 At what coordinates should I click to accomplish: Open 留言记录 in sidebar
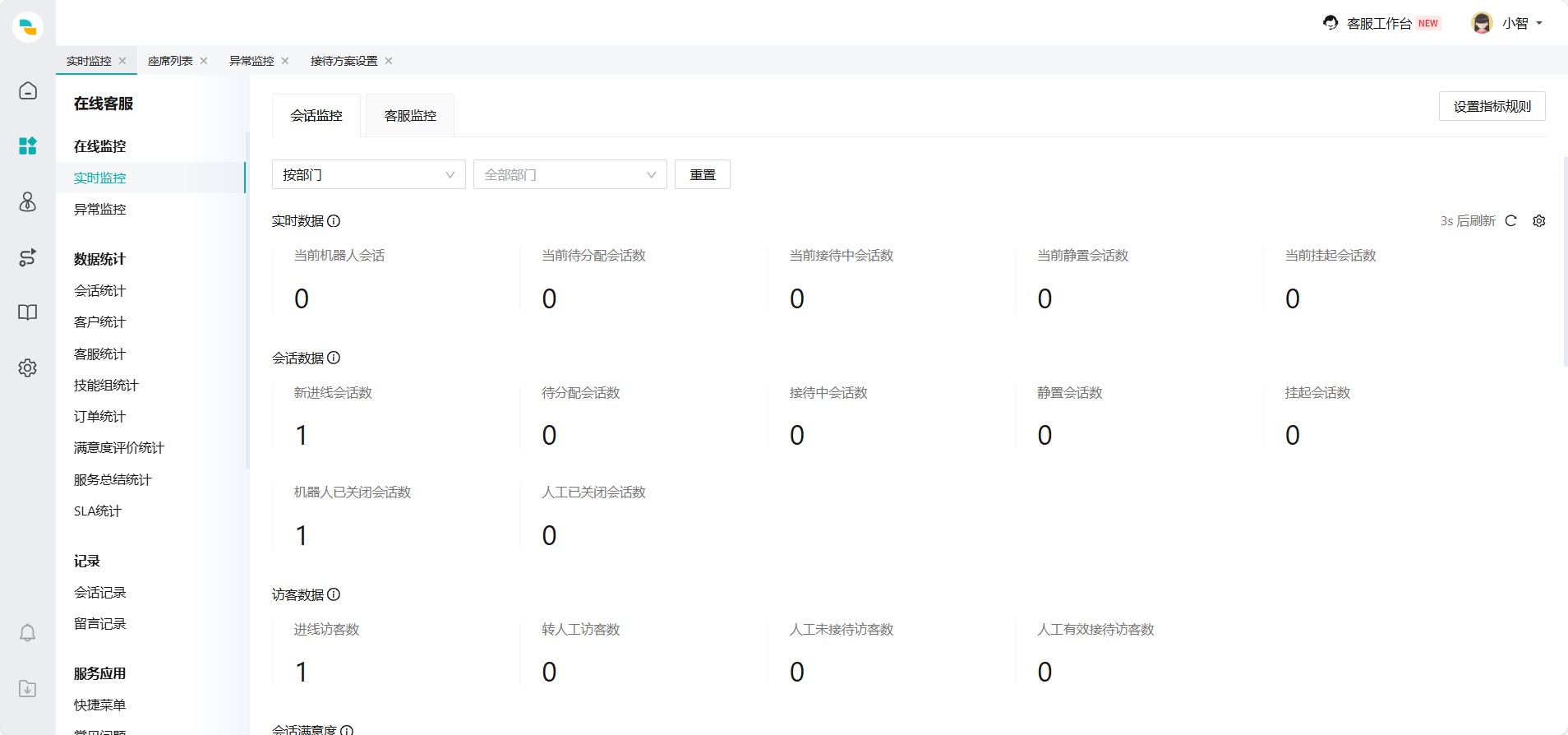tap(99, 623)
